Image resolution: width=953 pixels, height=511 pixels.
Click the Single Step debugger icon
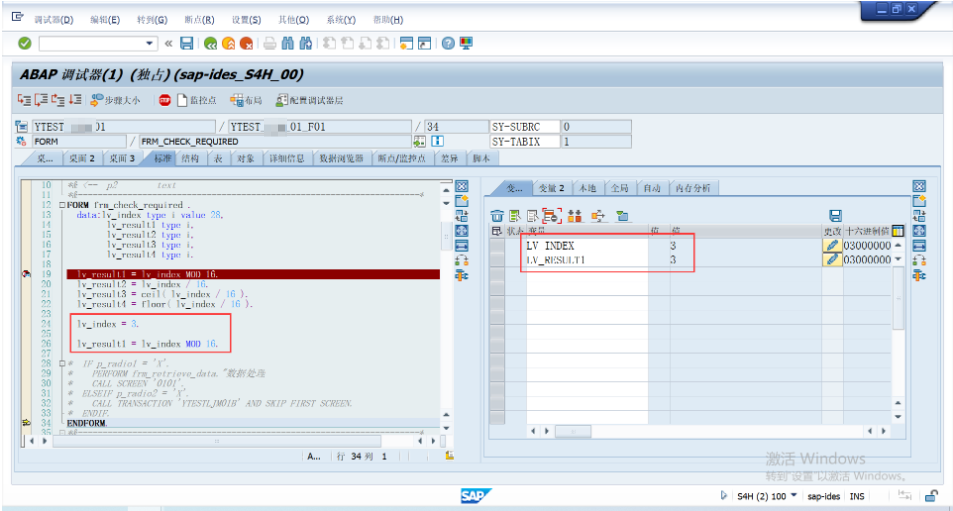click(24, 100)
